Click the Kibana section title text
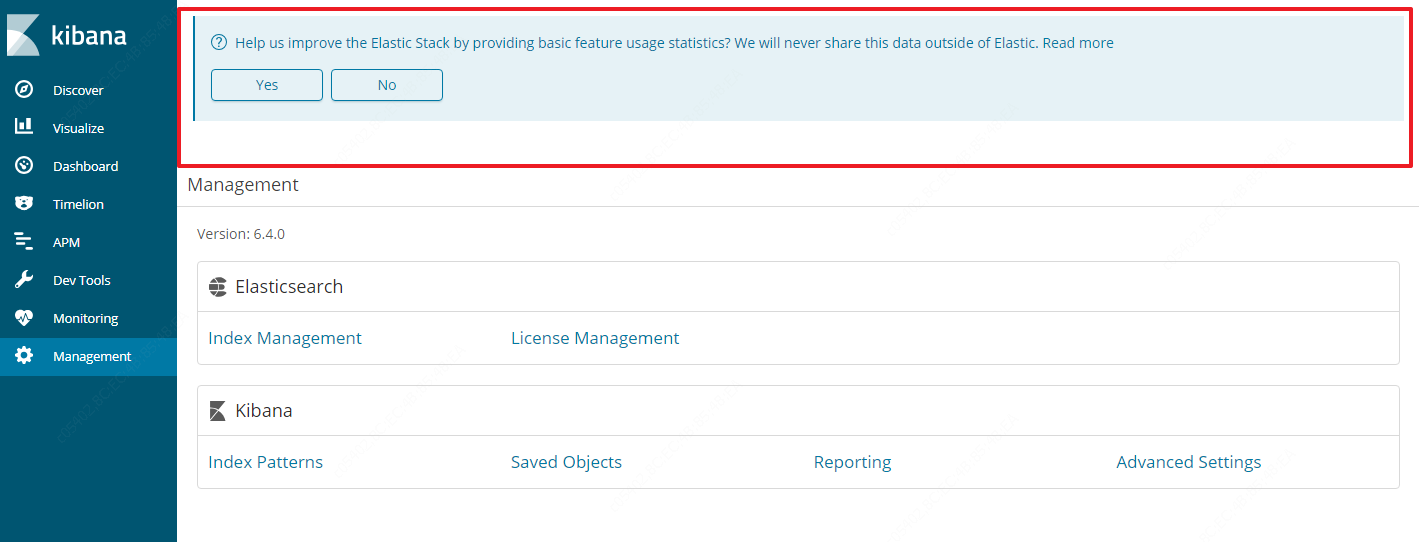The image size is (1419, 542). 264,411
